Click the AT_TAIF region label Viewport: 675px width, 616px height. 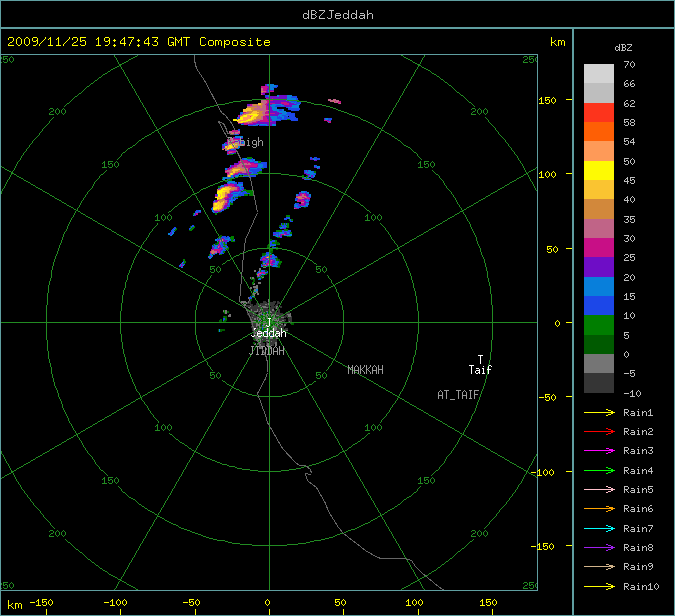click(458, 395)
